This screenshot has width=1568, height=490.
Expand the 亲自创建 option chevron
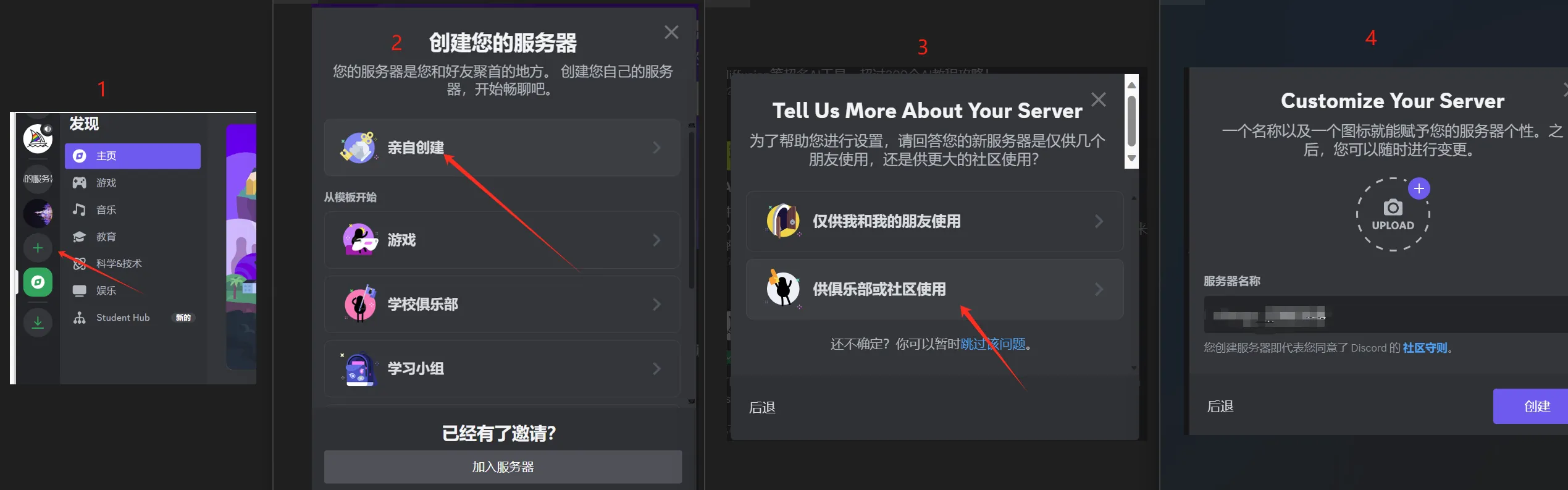pos(656,148)
